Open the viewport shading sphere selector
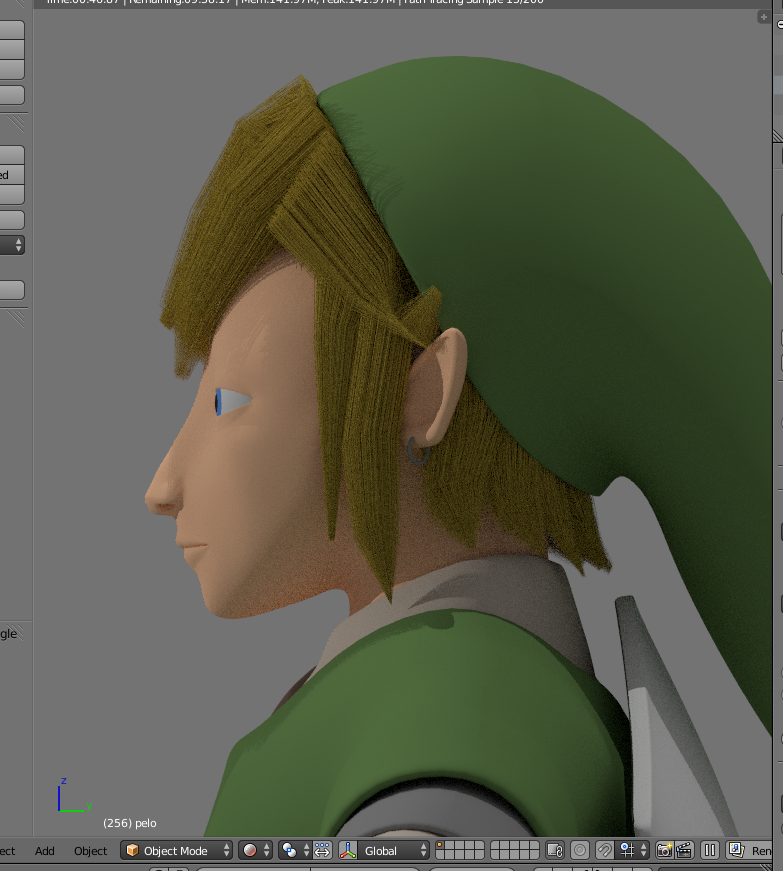Viewport: 783px width, 871px height. click(255, 850)
